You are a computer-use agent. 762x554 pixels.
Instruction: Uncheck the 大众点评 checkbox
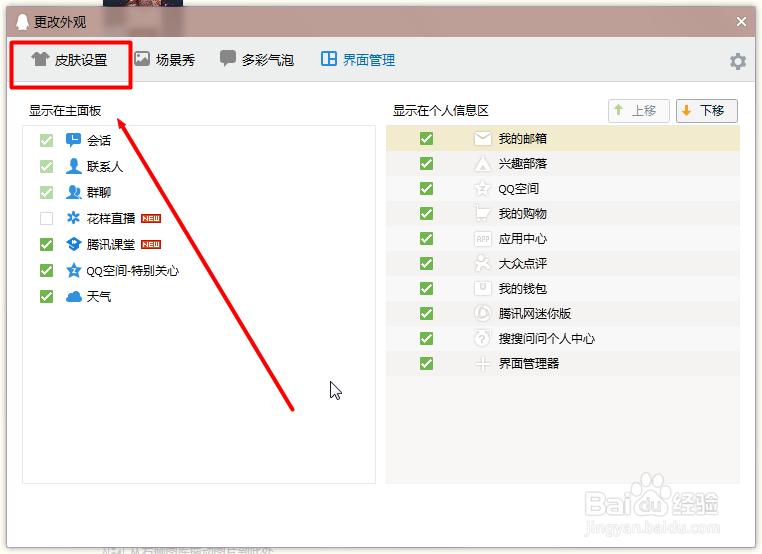(x=426, y=263)
